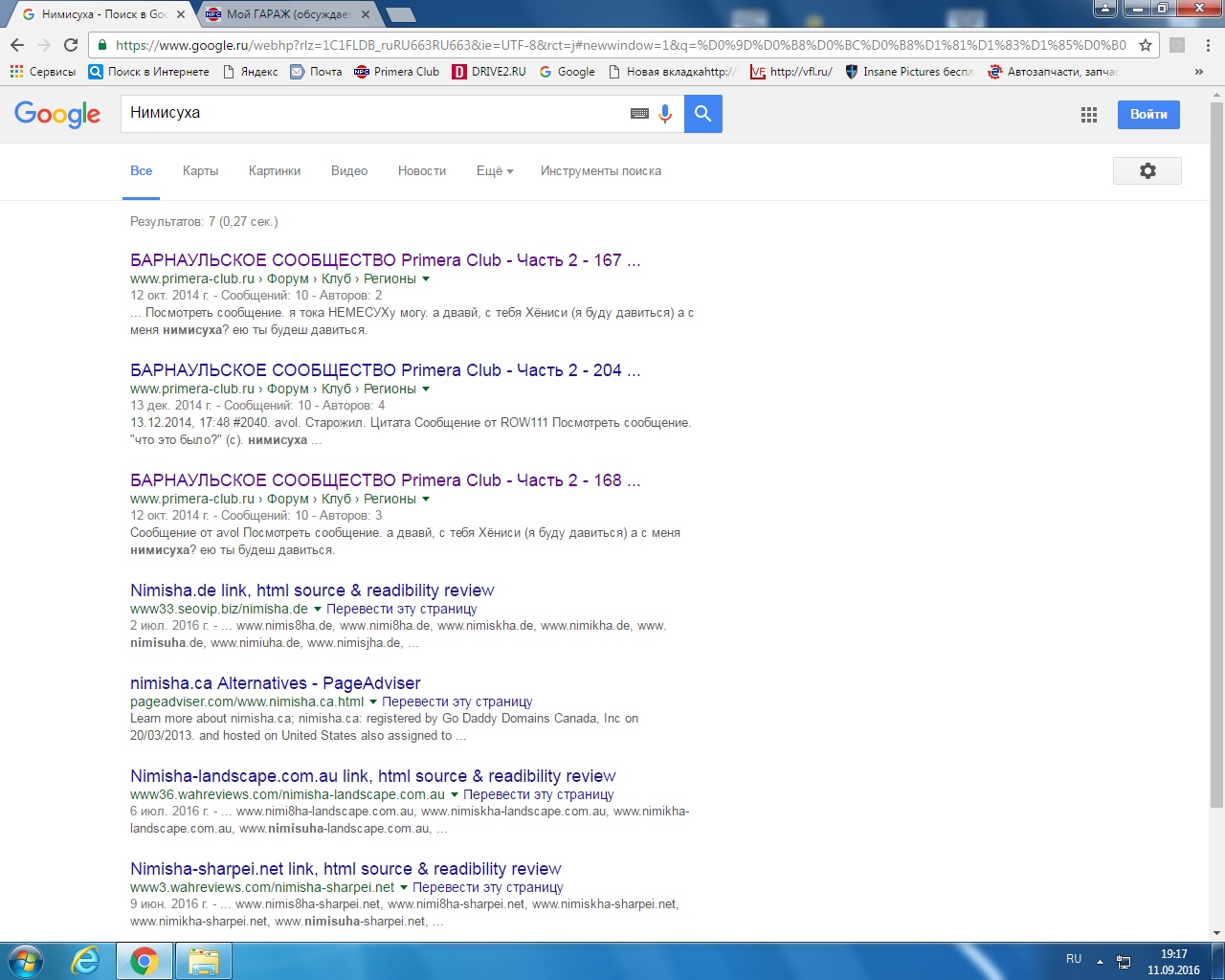Expand arrow next to www36.wahreviews.com URL
Screen dimensions: 1225x980
point(455,795)
